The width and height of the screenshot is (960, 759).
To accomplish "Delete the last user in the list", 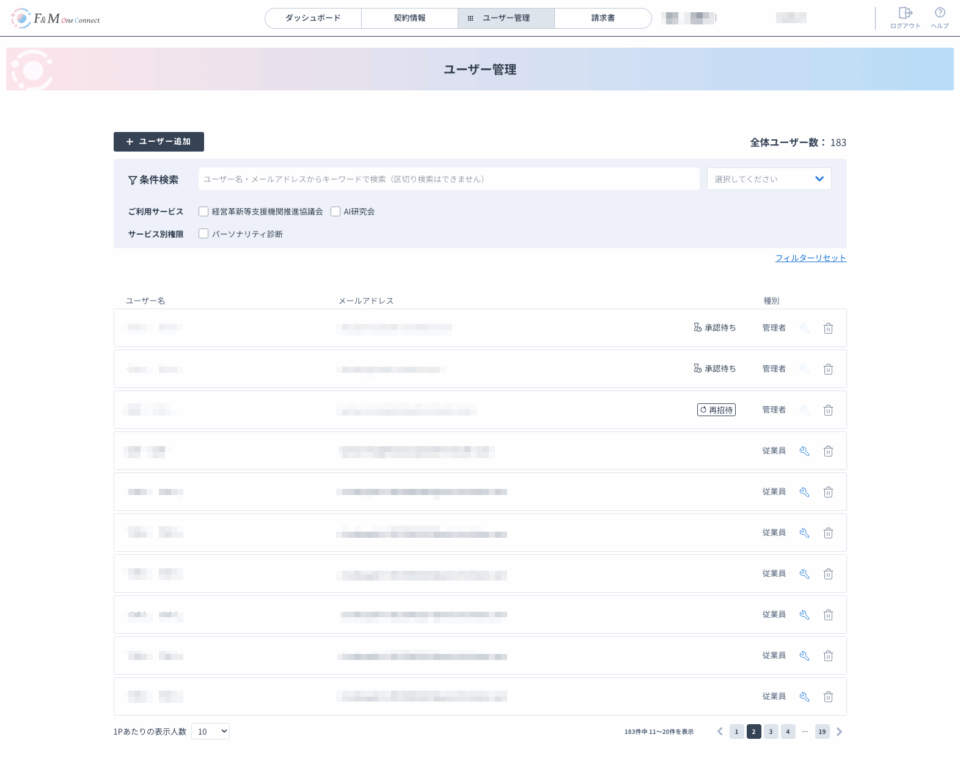I will (x=828, y=697).
